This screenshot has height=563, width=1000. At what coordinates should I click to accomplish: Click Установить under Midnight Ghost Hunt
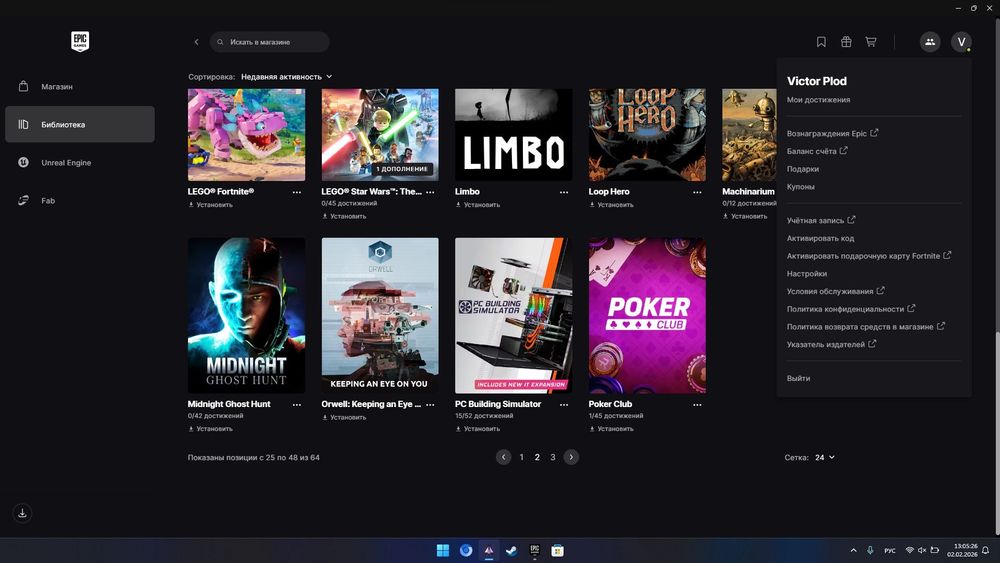[210, 429]
